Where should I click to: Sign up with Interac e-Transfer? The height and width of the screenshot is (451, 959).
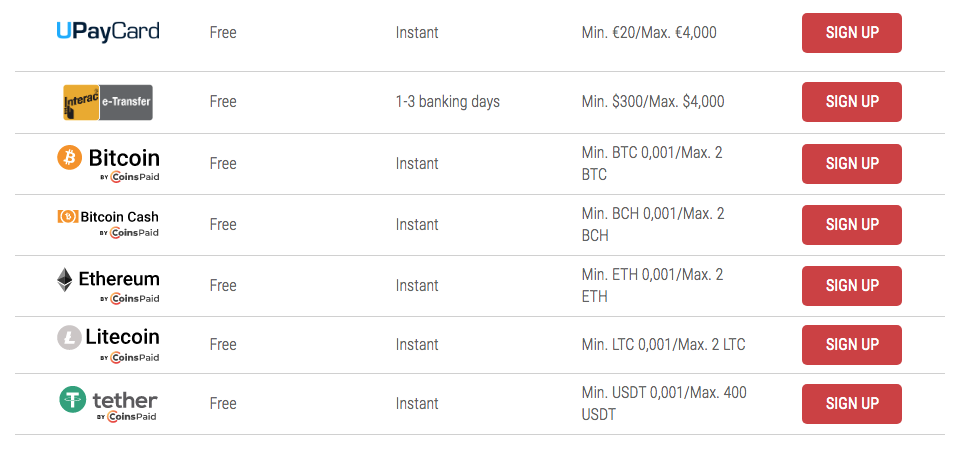pos(852,102)
